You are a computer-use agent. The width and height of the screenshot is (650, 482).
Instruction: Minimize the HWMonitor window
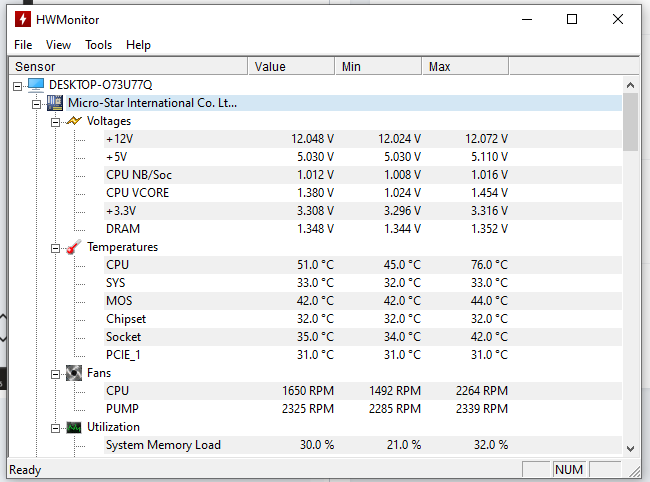coord(527,19)
